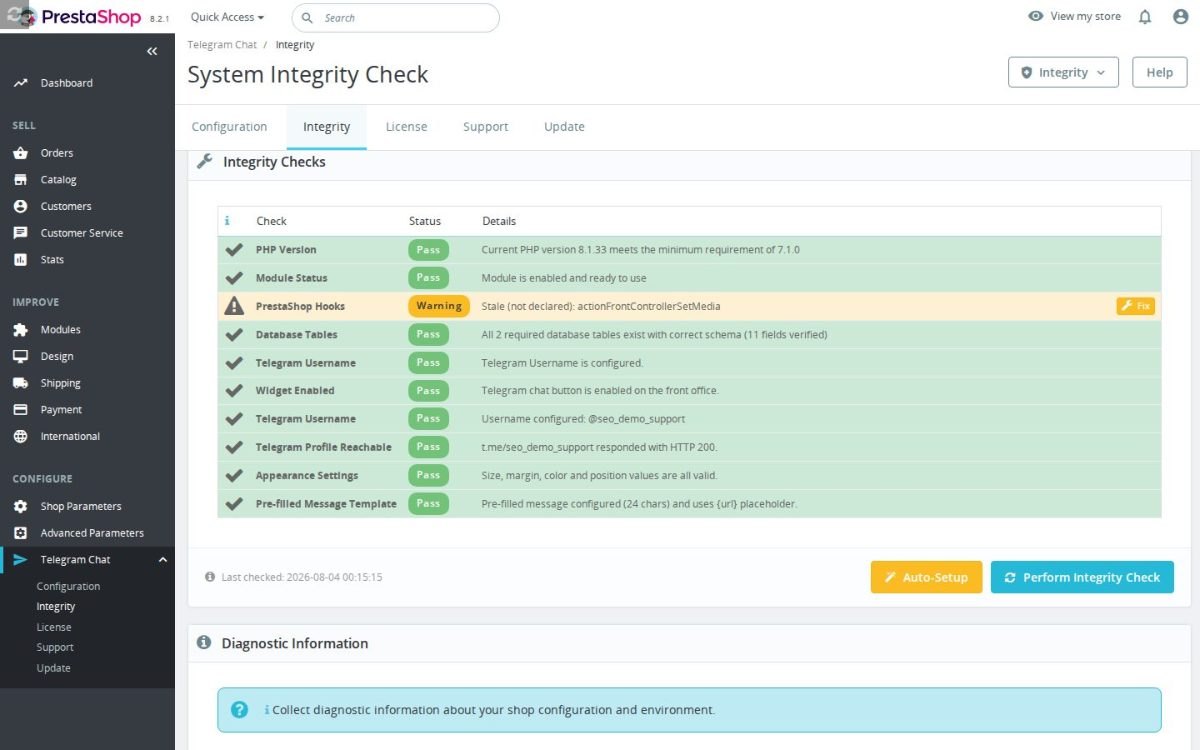Click the Widget Enabled check name

[x=295, y=391]
